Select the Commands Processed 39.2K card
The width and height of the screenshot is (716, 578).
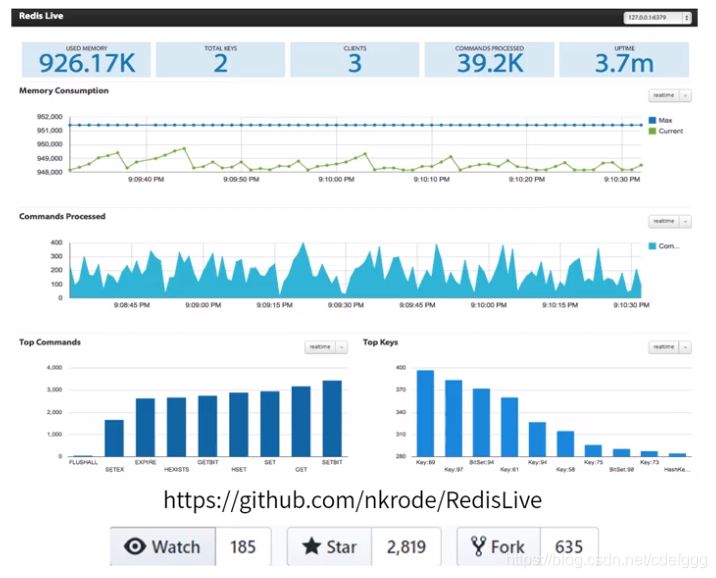coord(490,60)
